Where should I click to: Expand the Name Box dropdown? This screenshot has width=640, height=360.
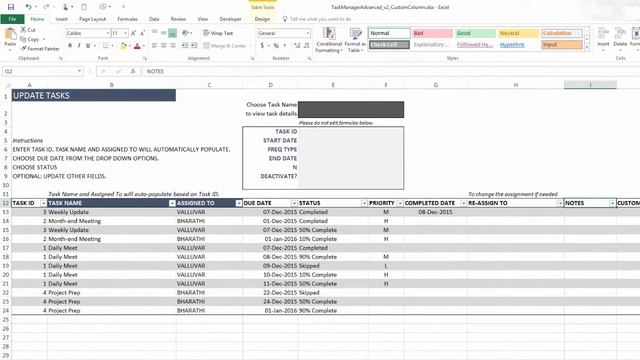[79, 71]
